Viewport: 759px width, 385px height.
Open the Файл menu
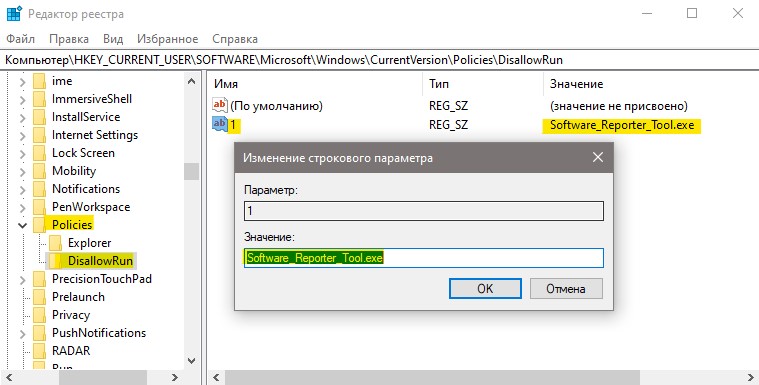(20, 39)
